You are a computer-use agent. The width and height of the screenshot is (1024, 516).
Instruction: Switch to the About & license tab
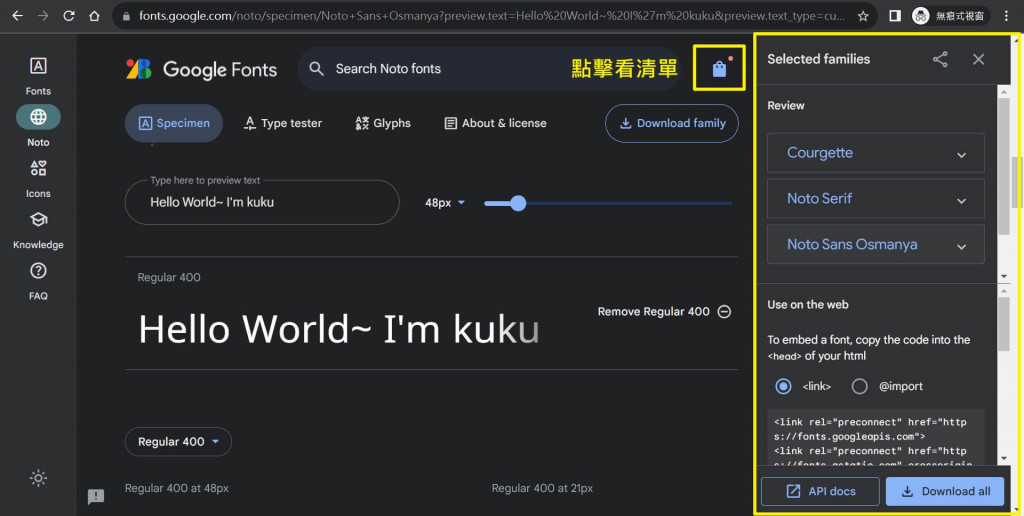tap(496, 123)
